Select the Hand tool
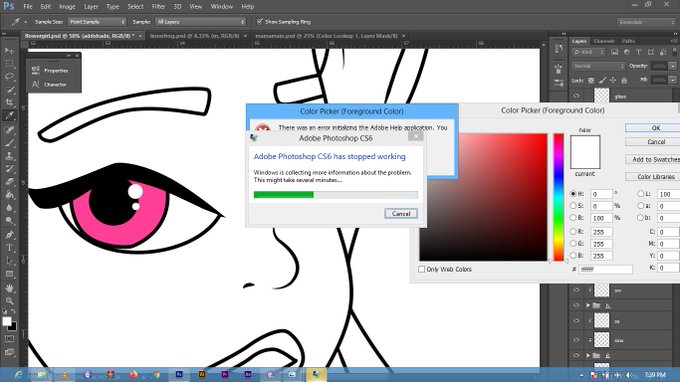The width and height of the screenshot is (680, 382). [9, 288]
